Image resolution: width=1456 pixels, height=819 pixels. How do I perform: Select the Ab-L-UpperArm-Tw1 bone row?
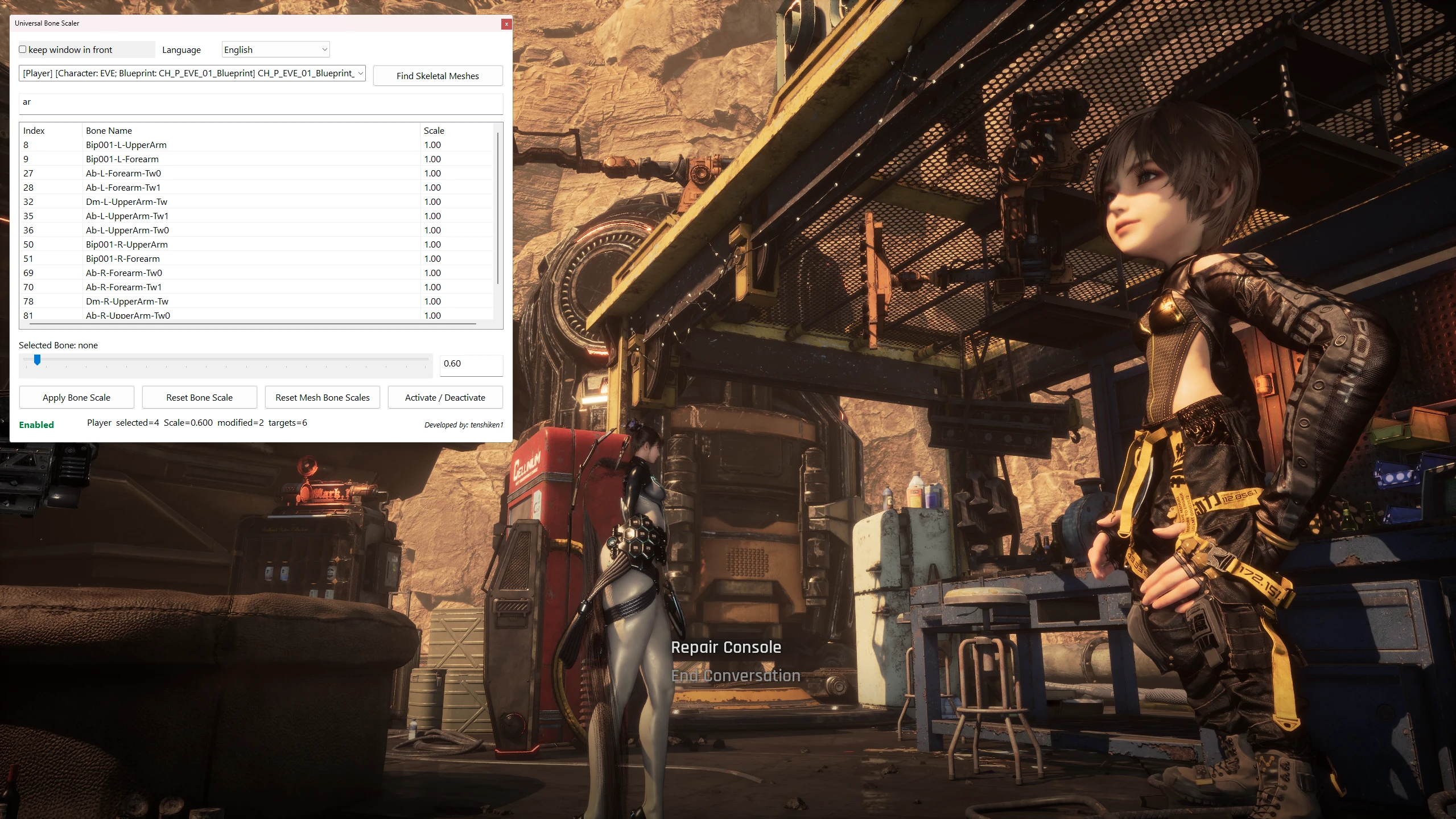click(x=256, y=216)
